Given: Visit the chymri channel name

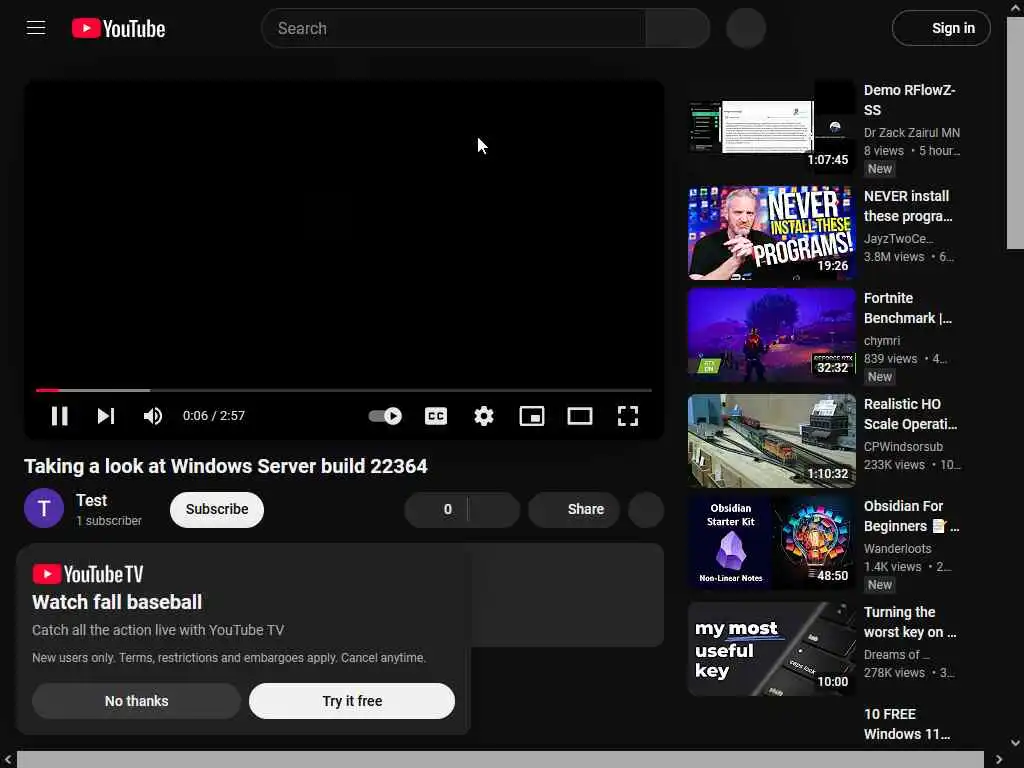Looking at the screenshot, I should pyautogui.click(x=882, y=341).
